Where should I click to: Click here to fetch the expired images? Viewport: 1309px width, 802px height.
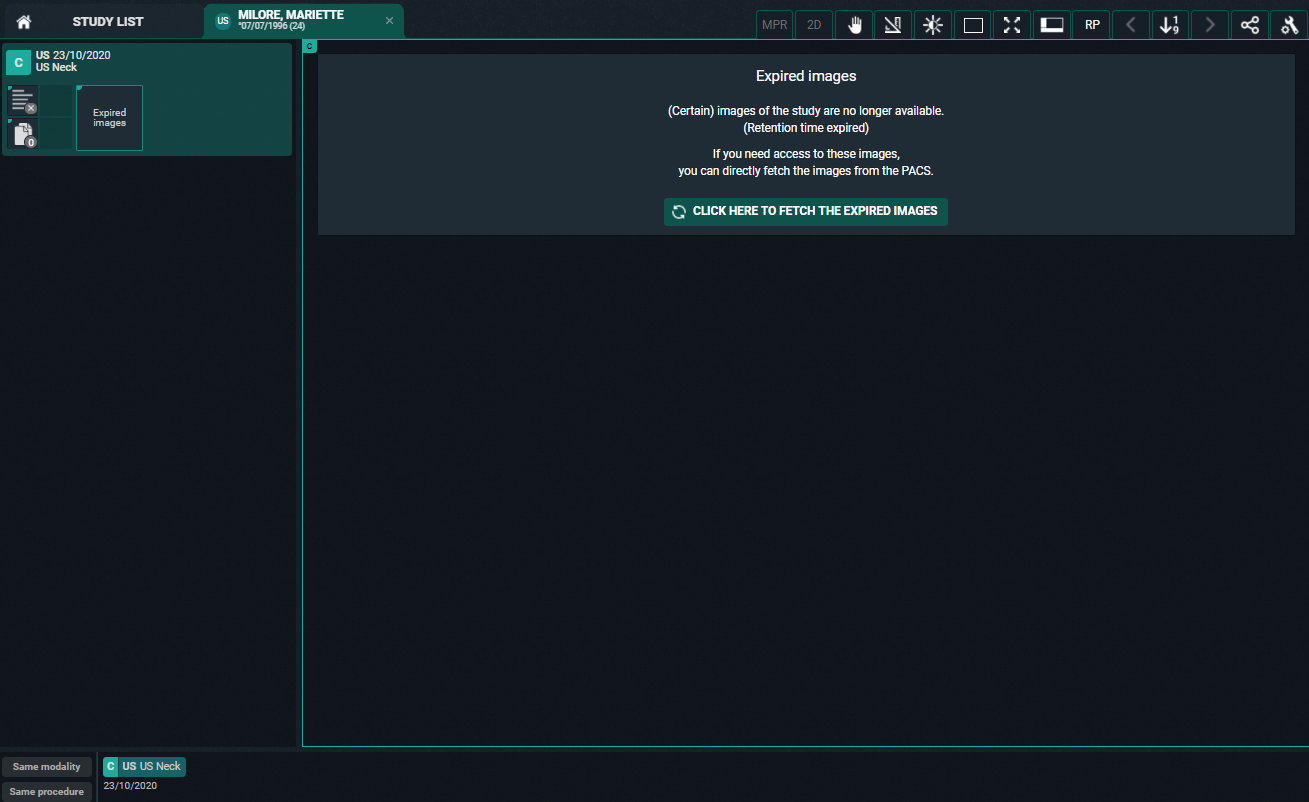click(806, 211)
